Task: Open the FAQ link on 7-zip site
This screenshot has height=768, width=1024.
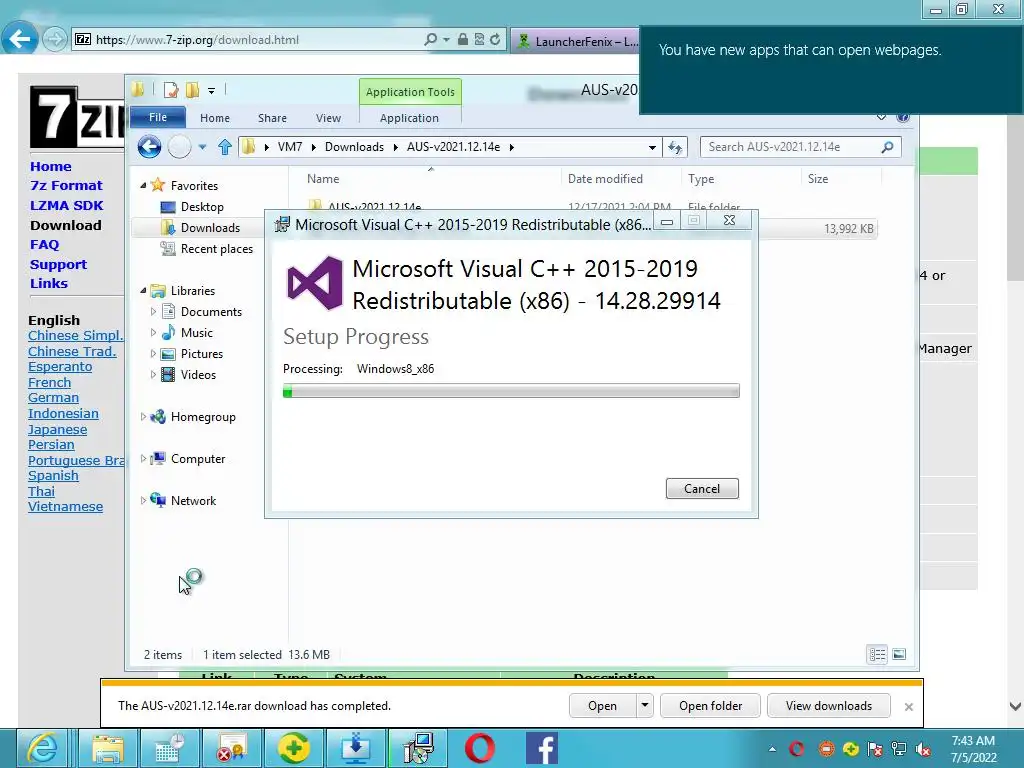Action: click(x=44, y=244)
